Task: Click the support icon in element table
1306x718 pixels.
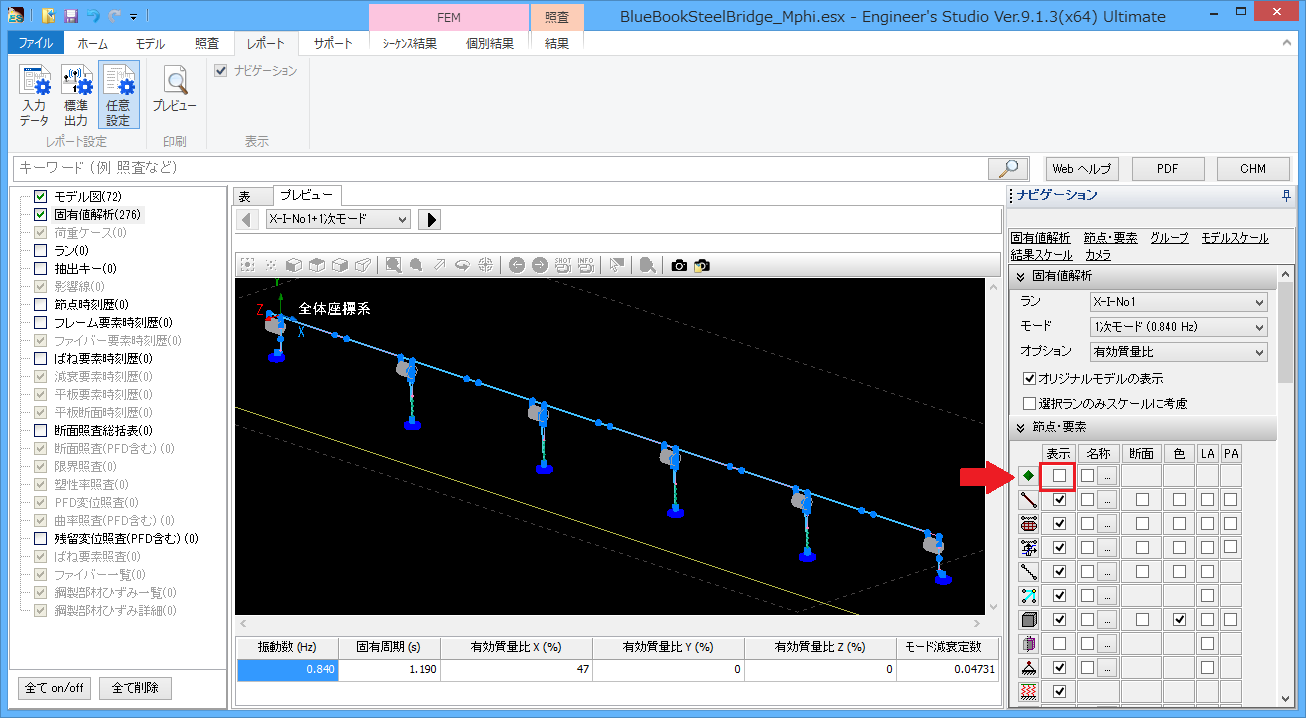Action: (1027, 667)
